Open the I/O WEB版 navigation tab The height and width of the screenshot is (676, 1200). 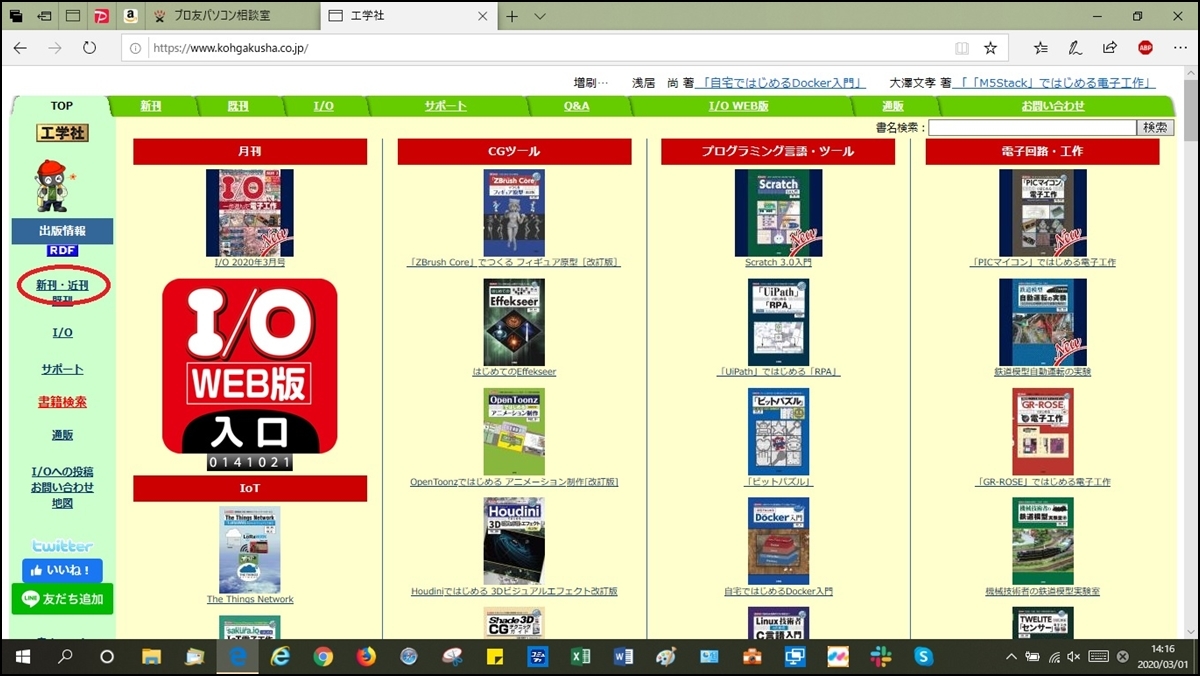tap(738, 106)
